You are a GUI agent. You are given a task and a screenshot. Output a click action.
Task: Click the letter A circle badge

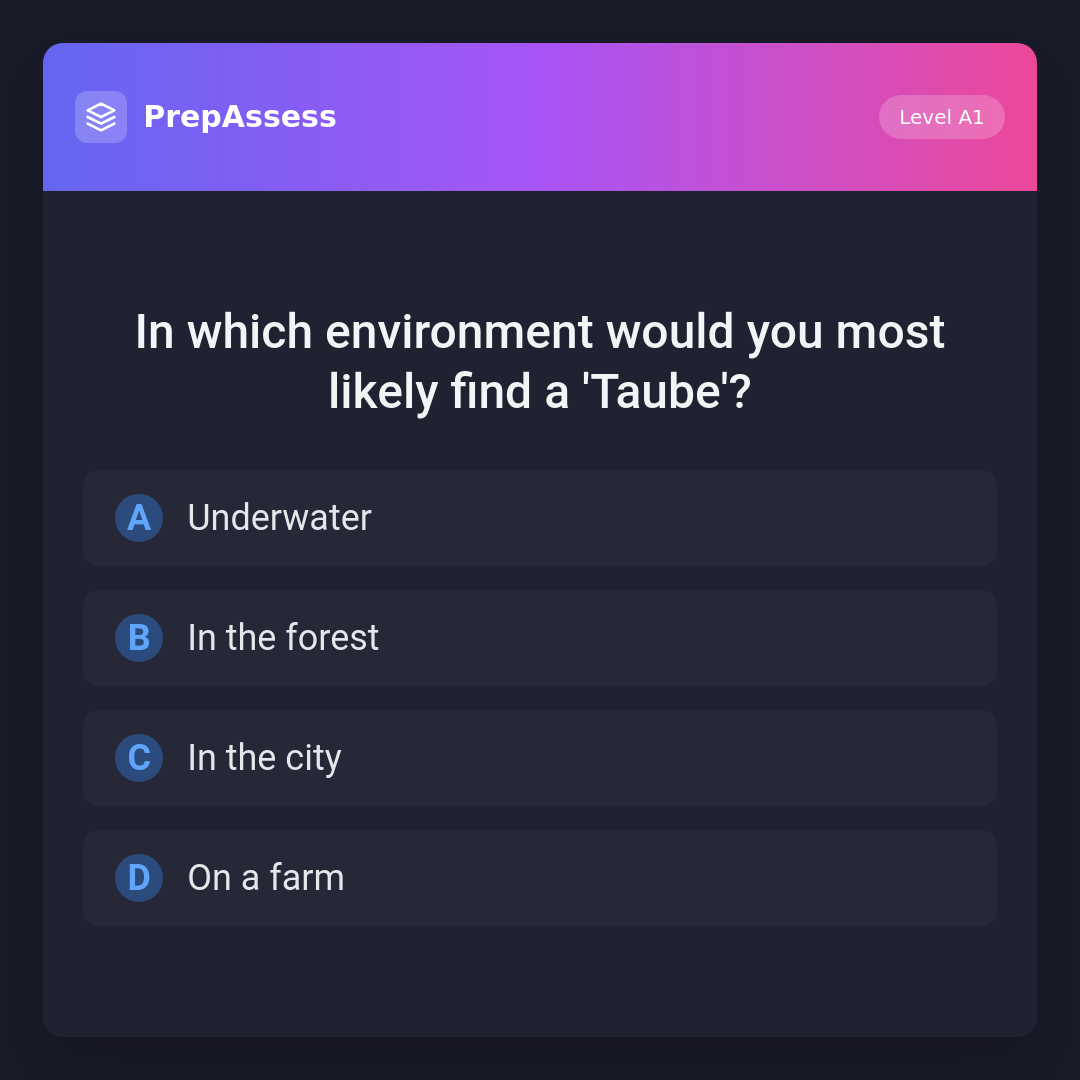coord(139,518)
